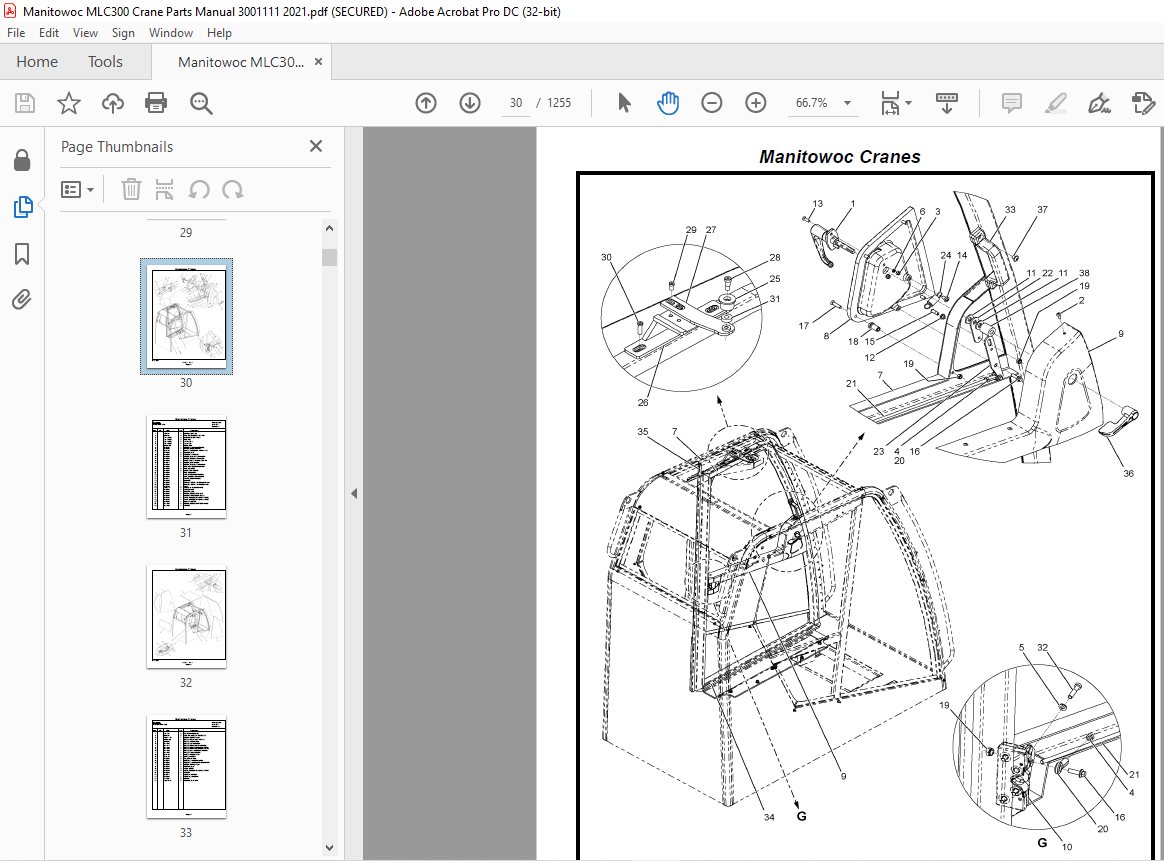
Task: Collapse the navigation pane with left arrow
Action: 354,494
